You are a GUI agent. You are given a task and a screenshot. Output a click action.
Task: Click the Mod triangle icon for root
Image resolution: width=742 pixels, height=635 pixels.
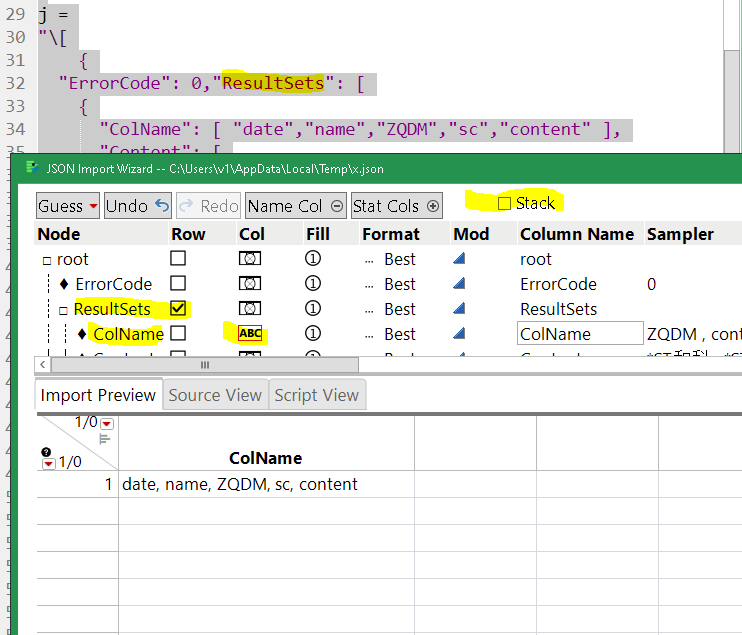(x=460, y=259)
